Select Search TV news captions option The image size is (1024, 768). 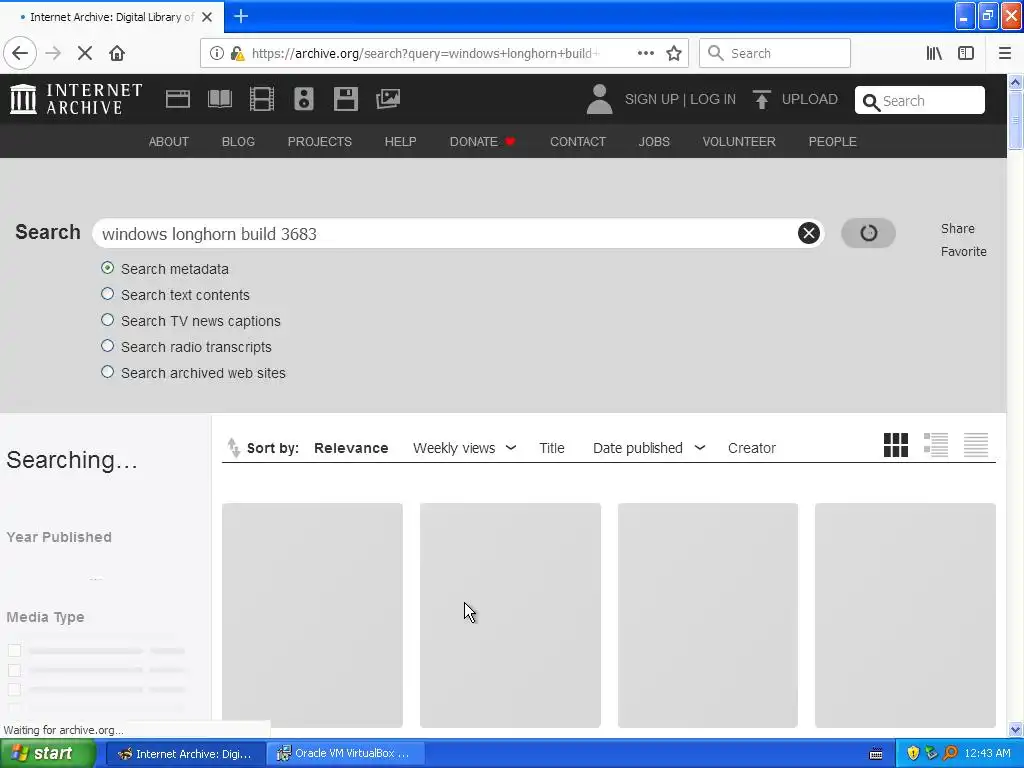(x=107, y=320)
